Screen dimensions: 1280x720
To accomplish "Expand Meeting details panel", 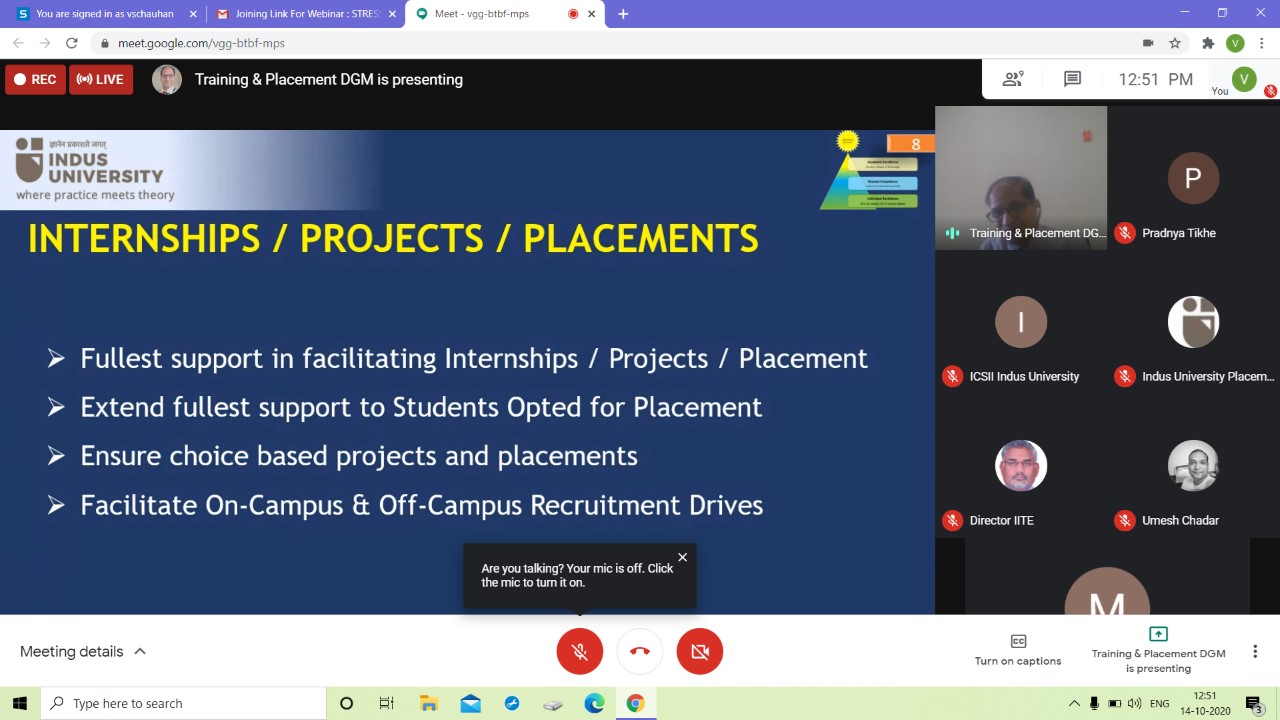I will (x=83, y=652).
